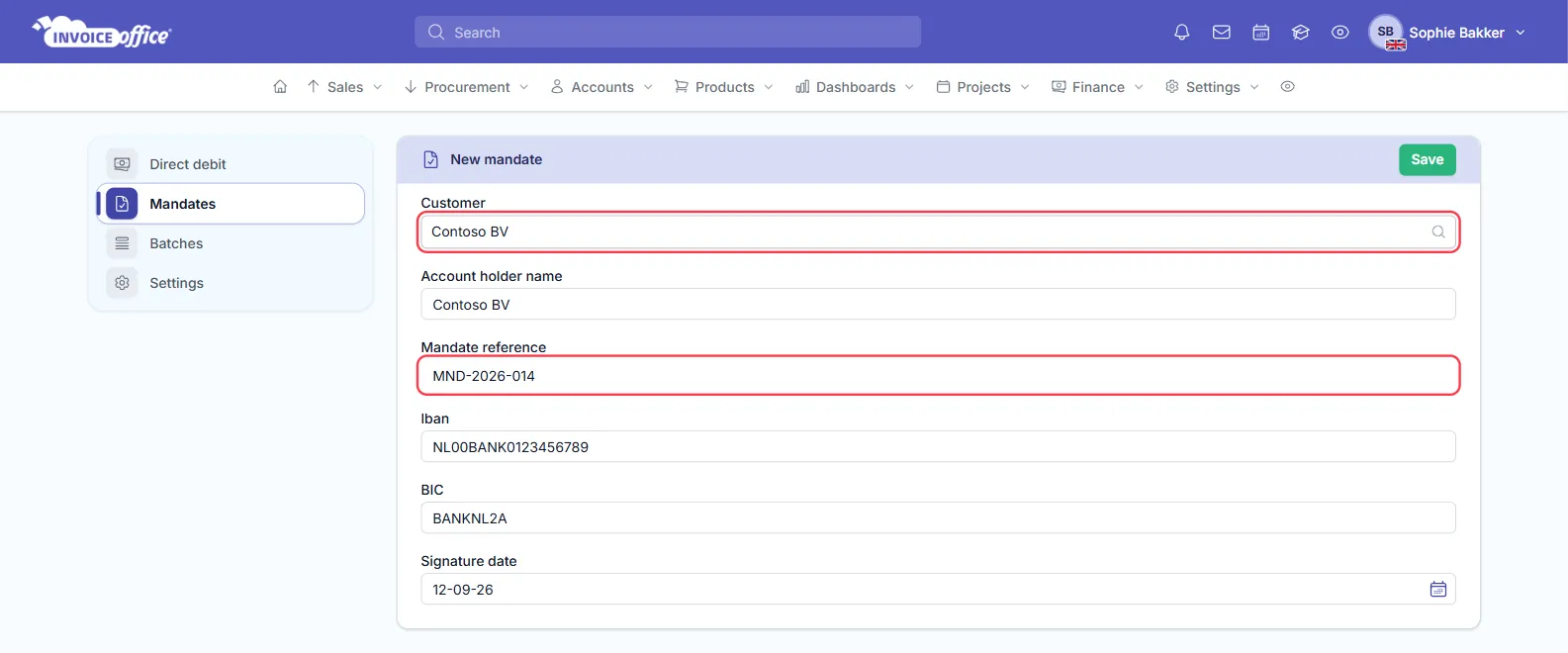1568x653 pixels.
Task: Open the Sales menu
Action: (344, 87)
